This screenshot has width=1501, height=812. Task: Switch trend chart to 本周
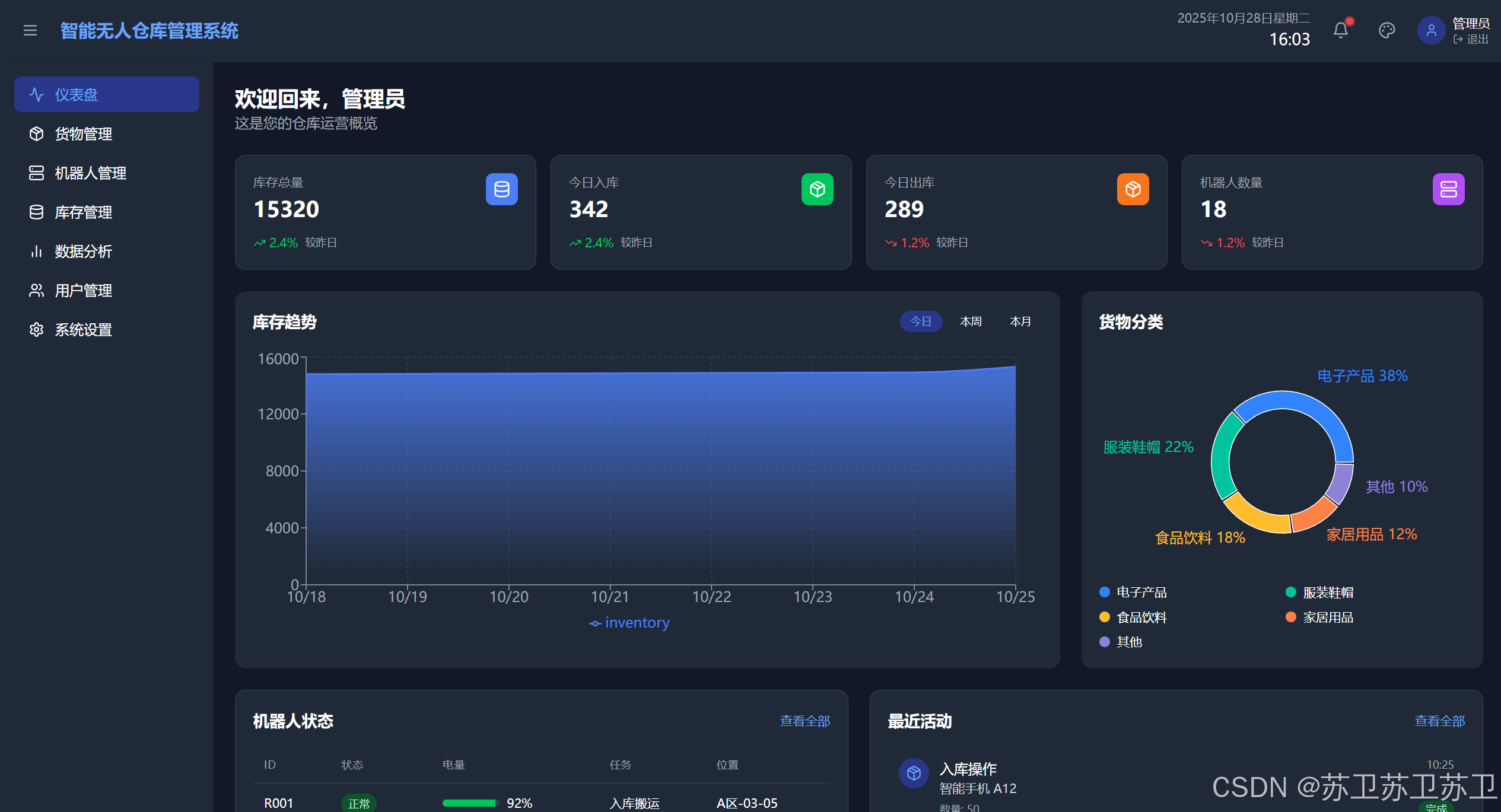(971, 321)
